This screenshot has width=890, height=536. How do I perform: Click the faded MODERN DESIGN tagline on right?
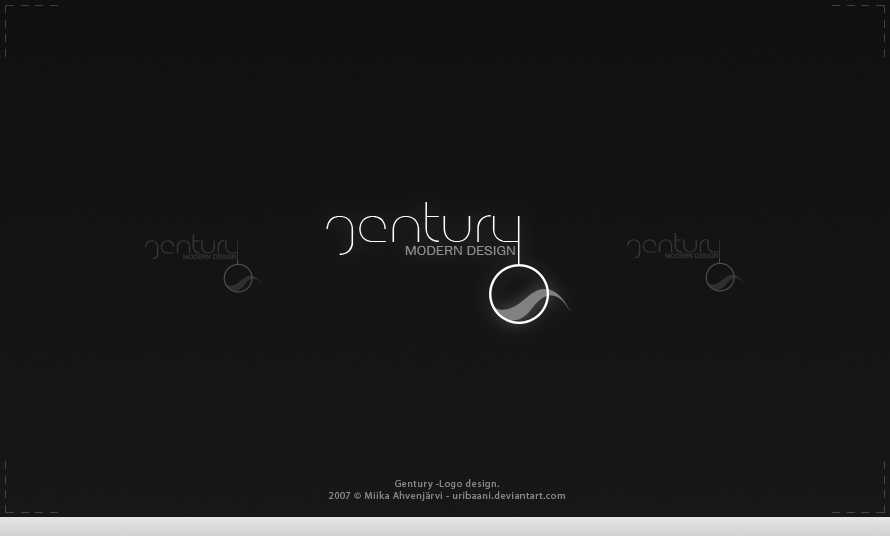pos(691,256)
